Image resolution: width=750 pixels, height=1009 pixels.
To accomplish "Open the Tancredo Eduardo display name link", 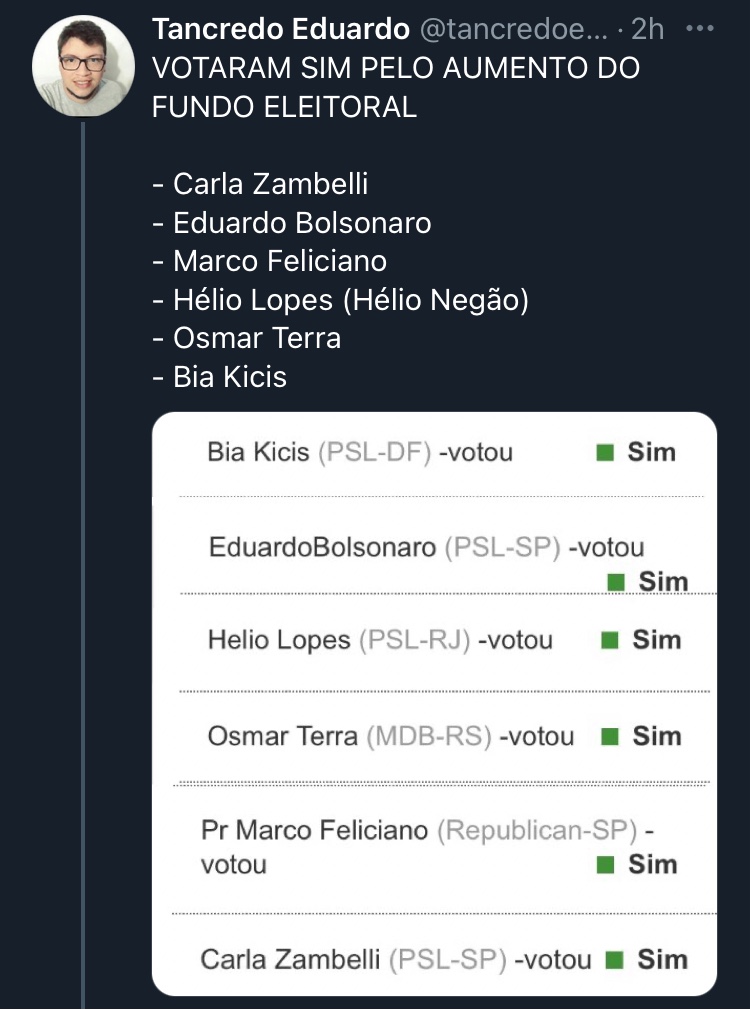I will click(280, 30).
